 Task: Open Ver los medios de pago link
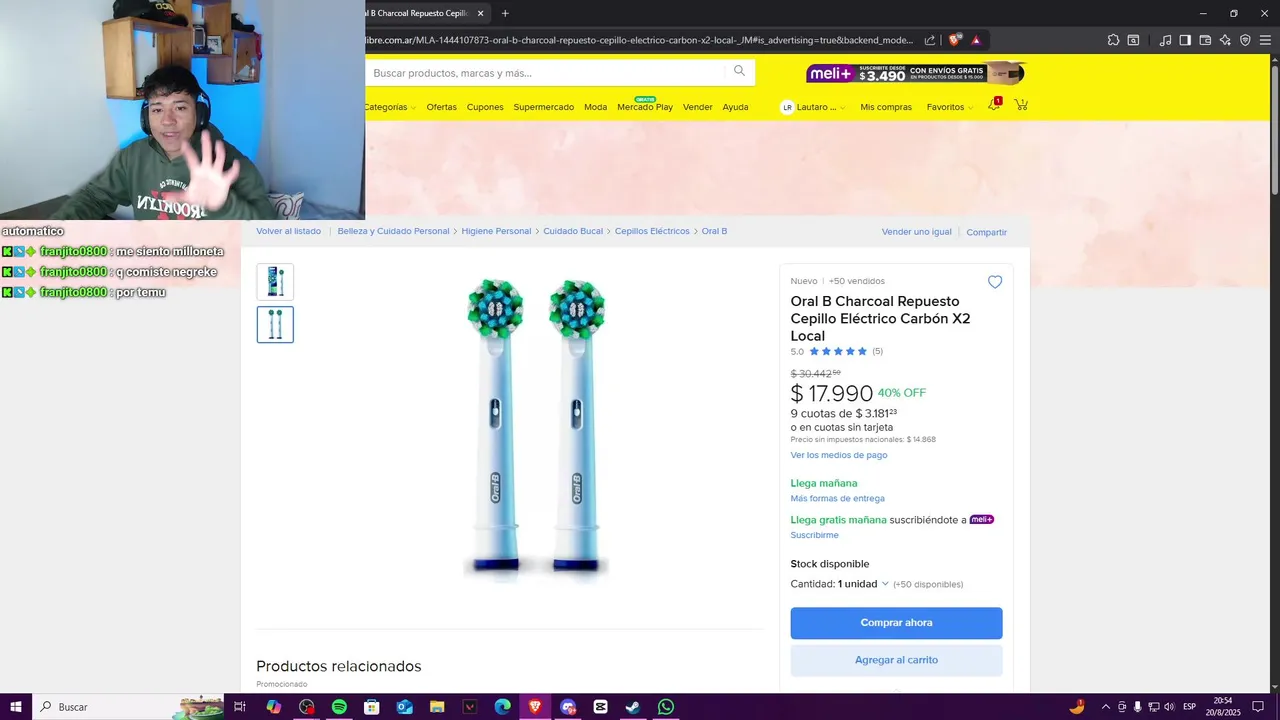pyautogui.click(x=839, y=455)
